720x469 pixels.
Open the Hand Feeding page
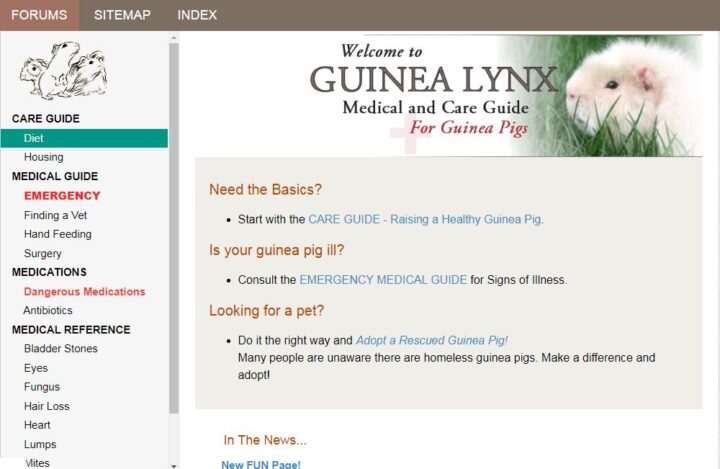pyautogui.click(x=57, y=234)
